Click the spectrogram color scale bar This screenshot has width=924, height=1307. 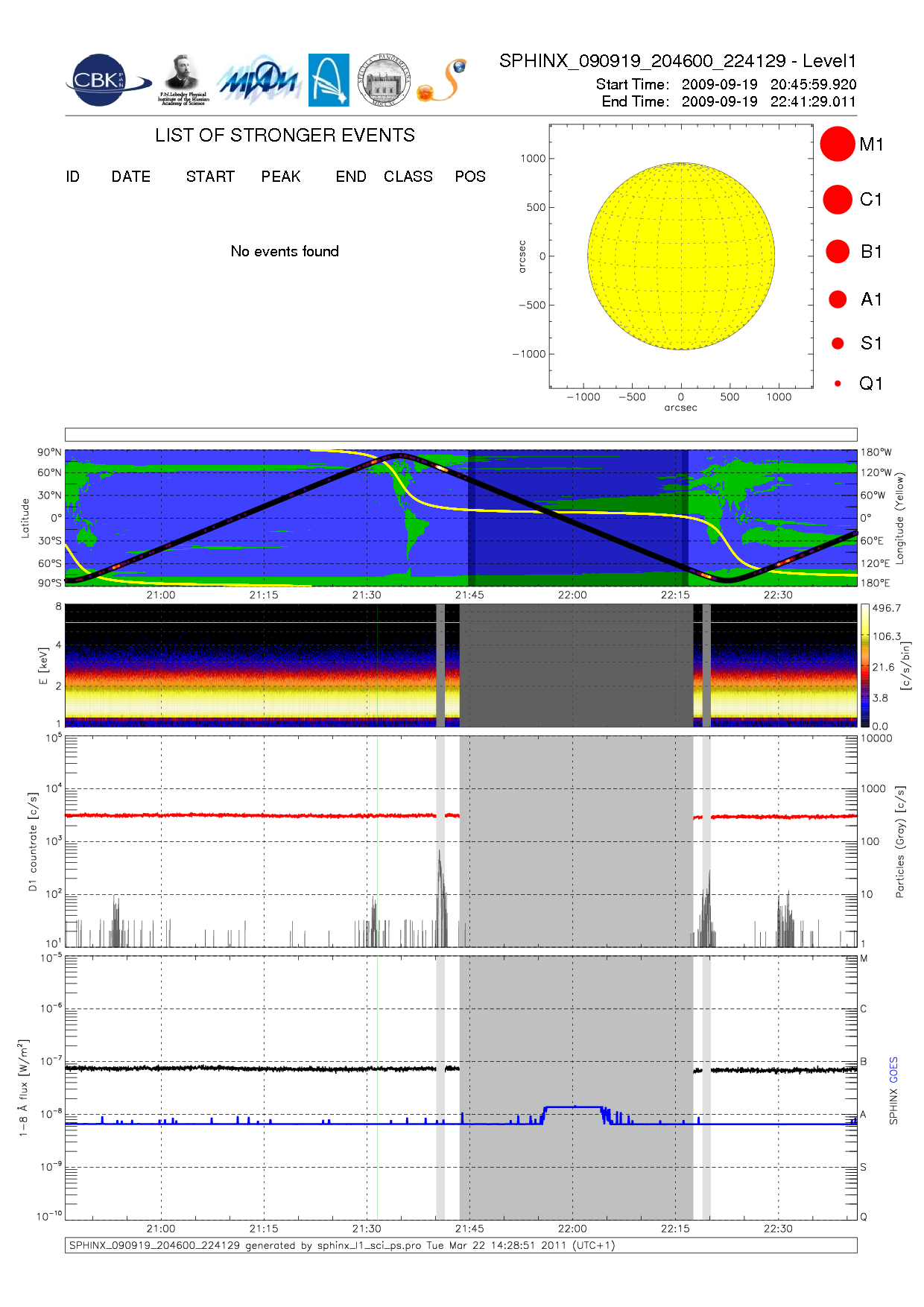click(x=864, y=665)
